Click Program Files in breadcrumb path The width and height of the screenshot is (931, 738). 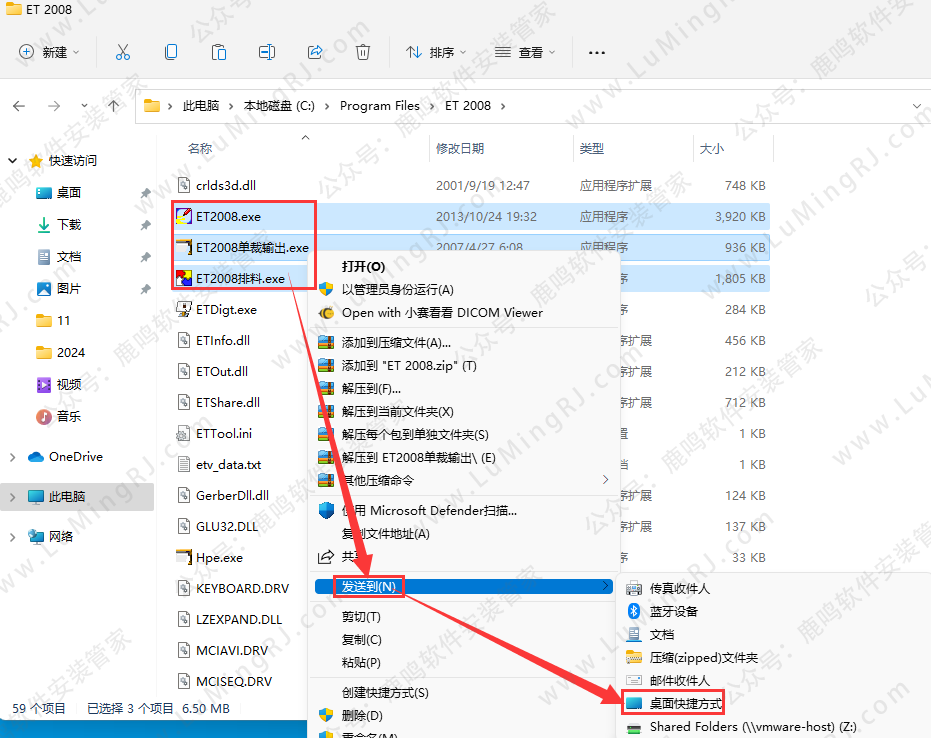(x=380, y=106)
